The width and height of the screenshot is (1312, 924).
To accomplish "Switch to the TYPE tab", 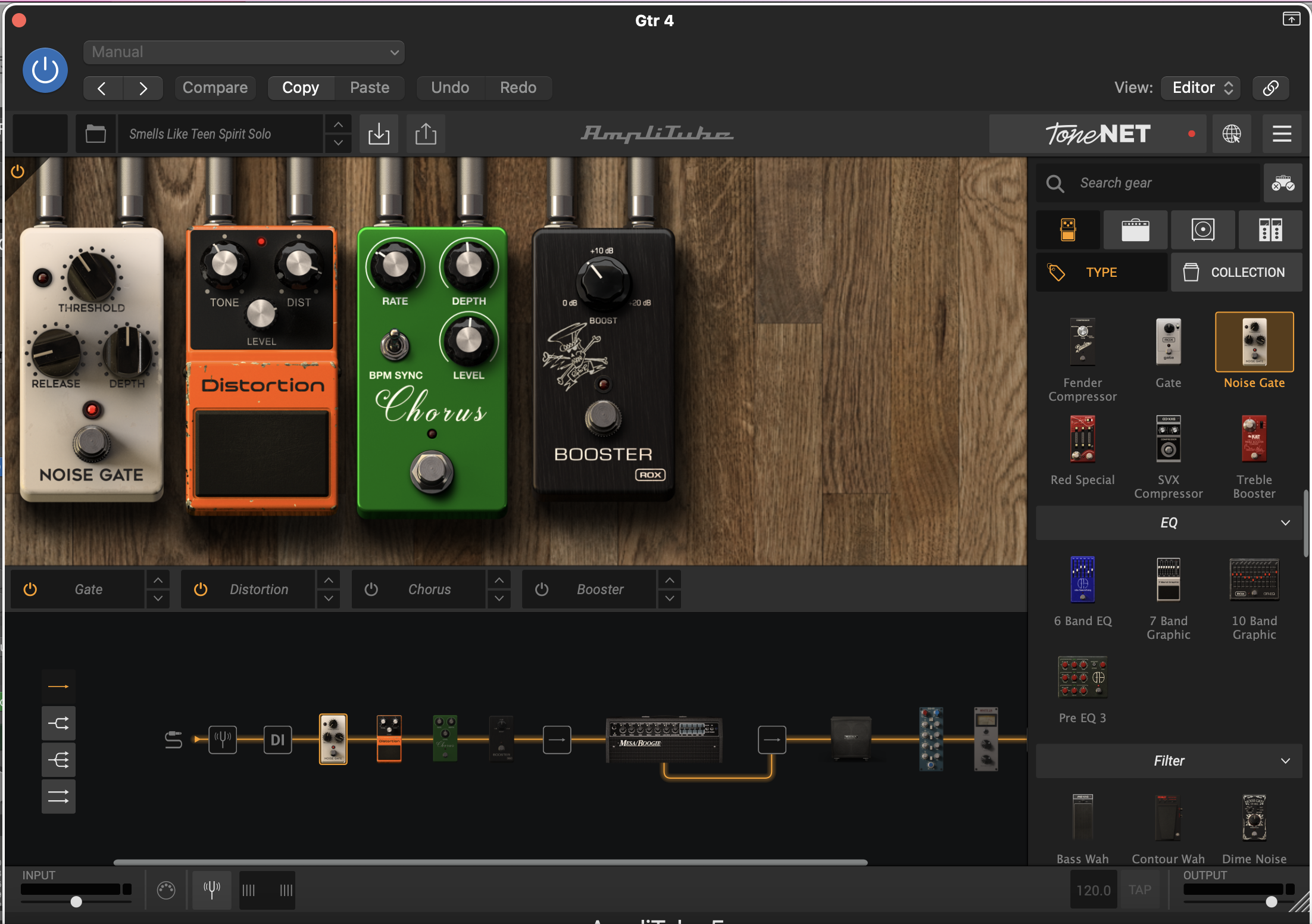I will coord(1102,272).
